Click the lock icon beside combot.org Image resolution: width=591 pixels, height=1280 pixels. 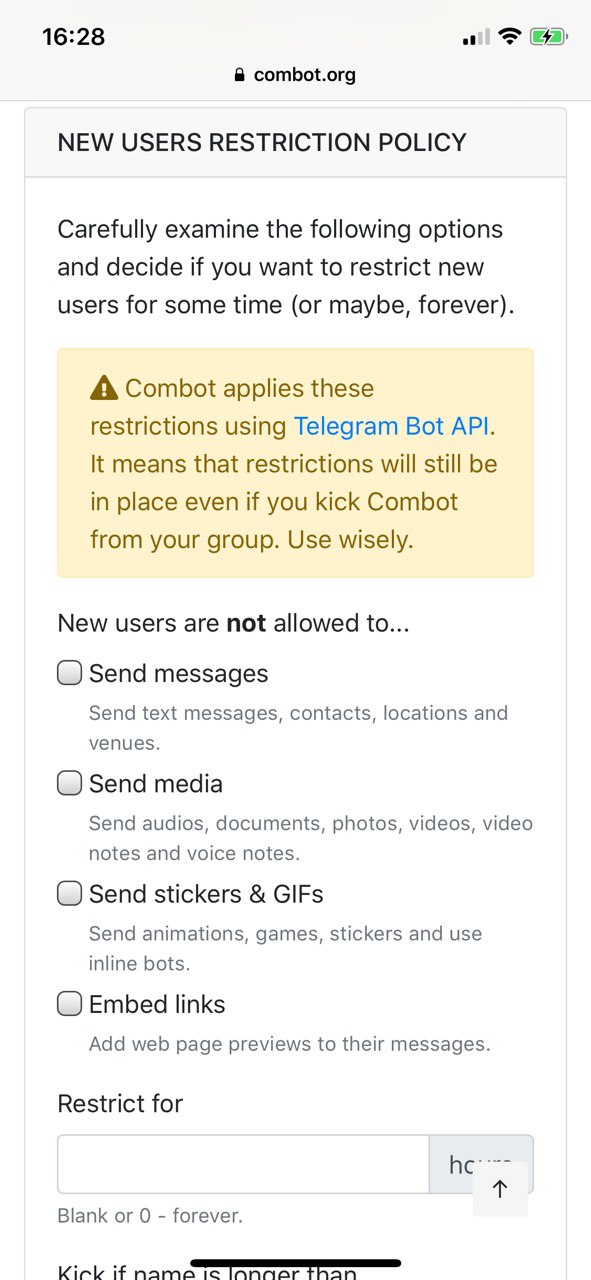[239, 74]
